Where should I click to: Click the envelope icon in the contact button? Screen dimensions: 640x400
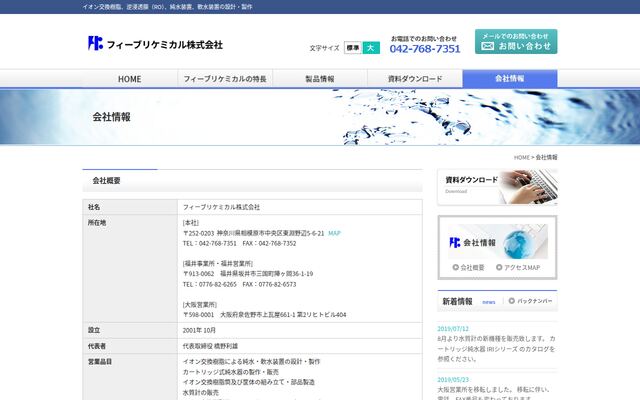[x=488, y=46]
